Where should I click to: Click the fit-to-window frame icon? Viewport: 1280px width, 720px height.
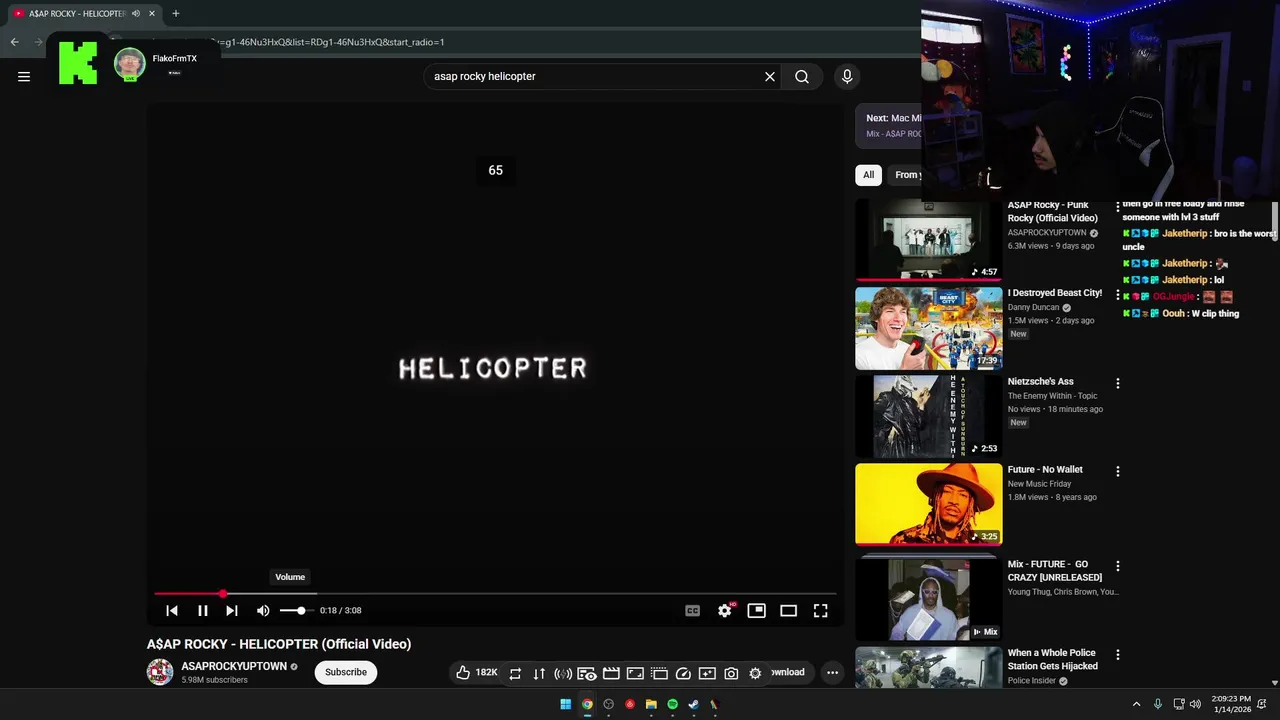coord(635,673)
